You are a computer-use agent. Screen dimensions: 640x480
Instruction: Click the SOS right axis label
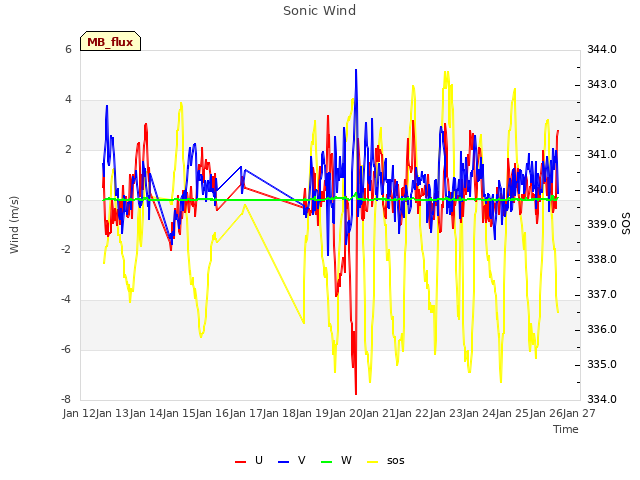[x=626, y=223]
